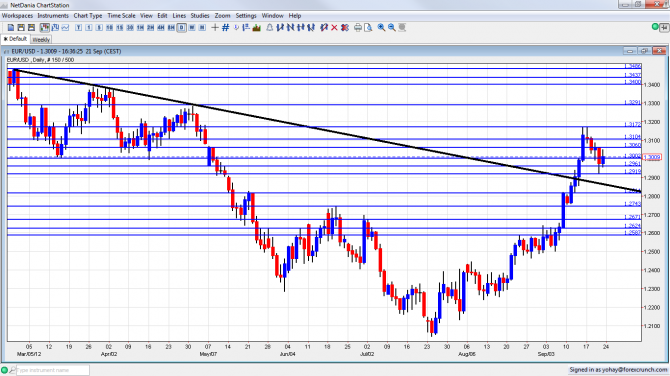This screenshot has width=670, height=376.
Task: Switch to 5-minute time scale
Action: point(99,27)
